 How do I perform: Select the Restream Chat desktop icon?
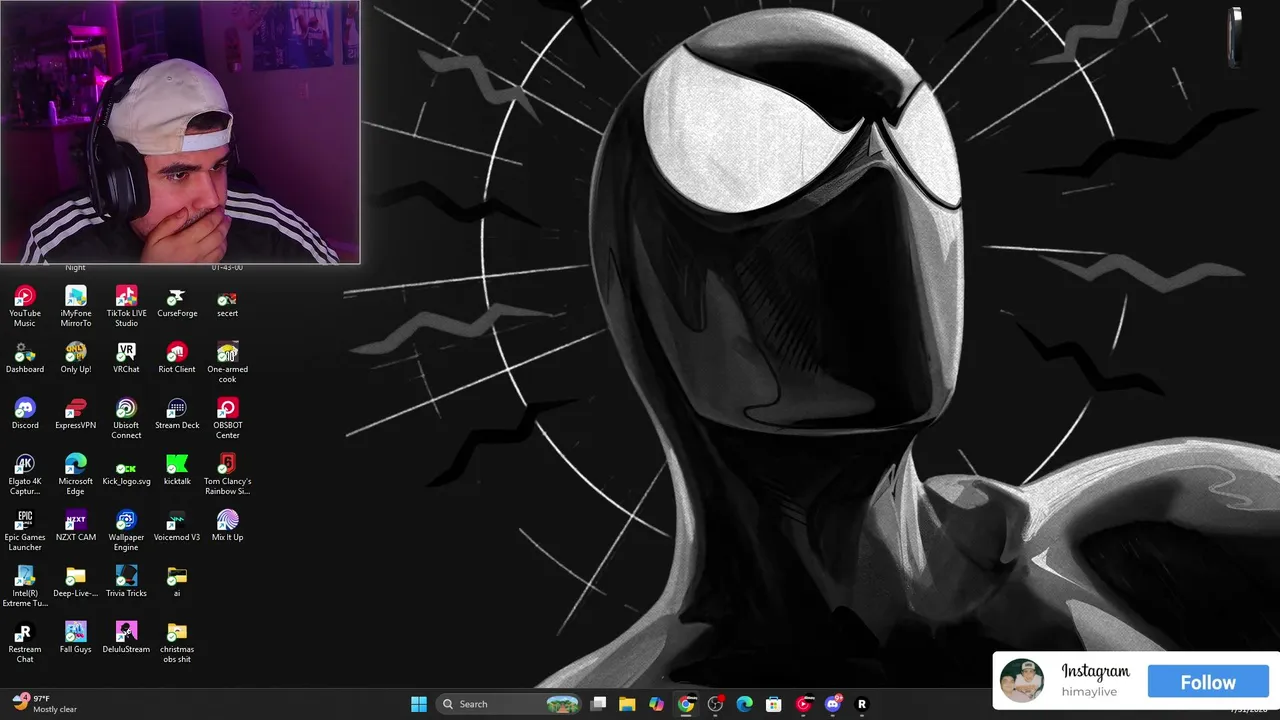(25, 642)
